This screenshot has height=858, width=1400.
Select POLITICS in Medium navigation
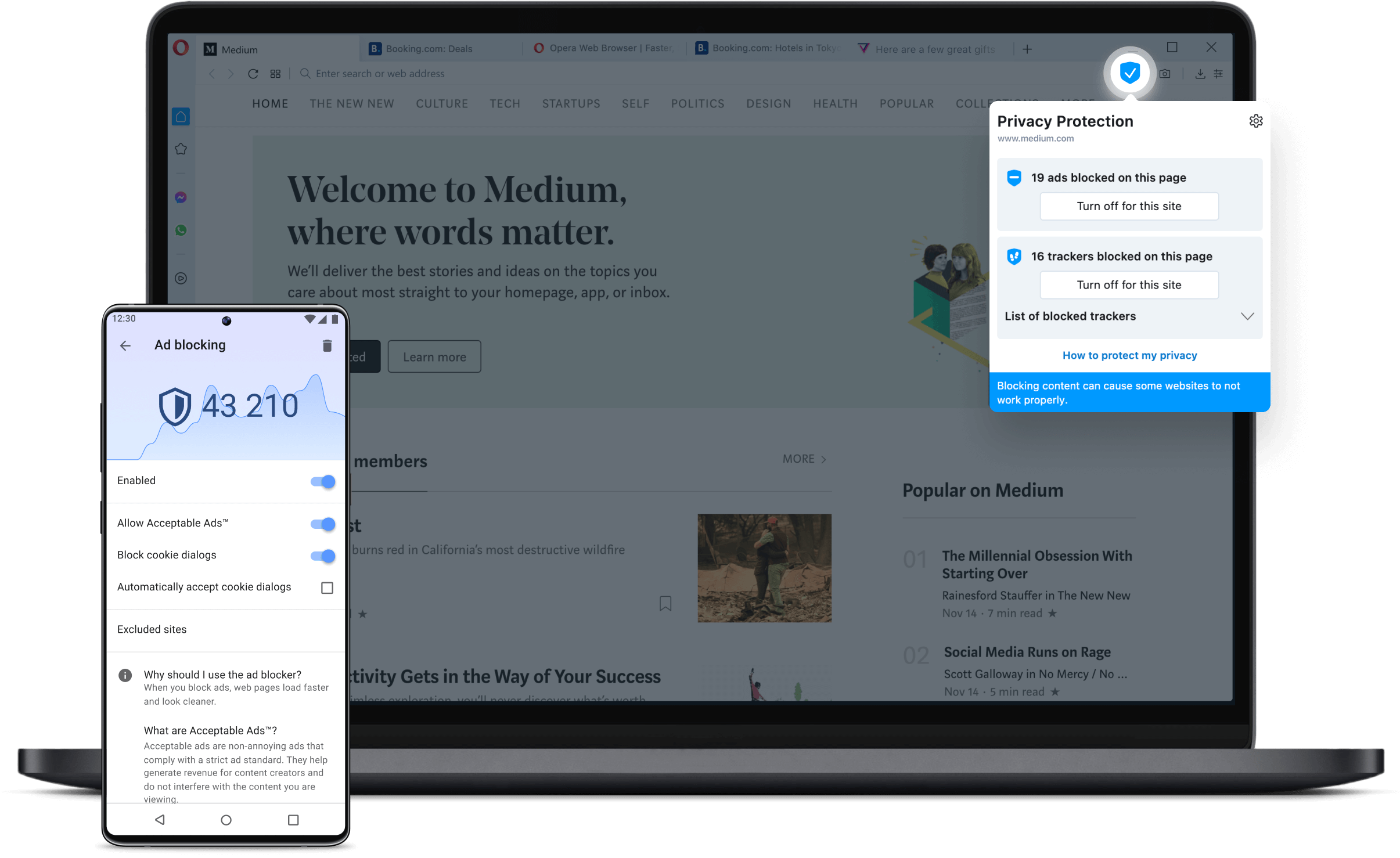point(697,103)
